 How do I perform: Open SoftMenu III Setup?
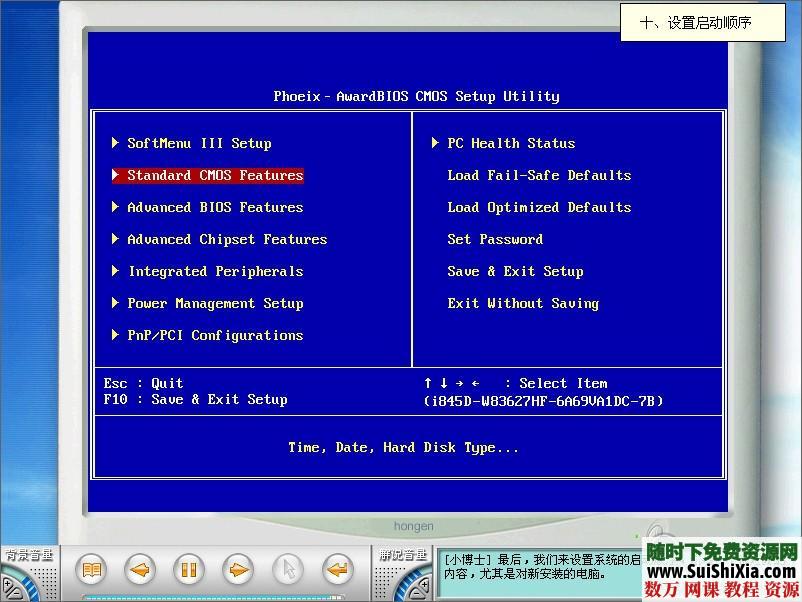click(x=199, y=143)
